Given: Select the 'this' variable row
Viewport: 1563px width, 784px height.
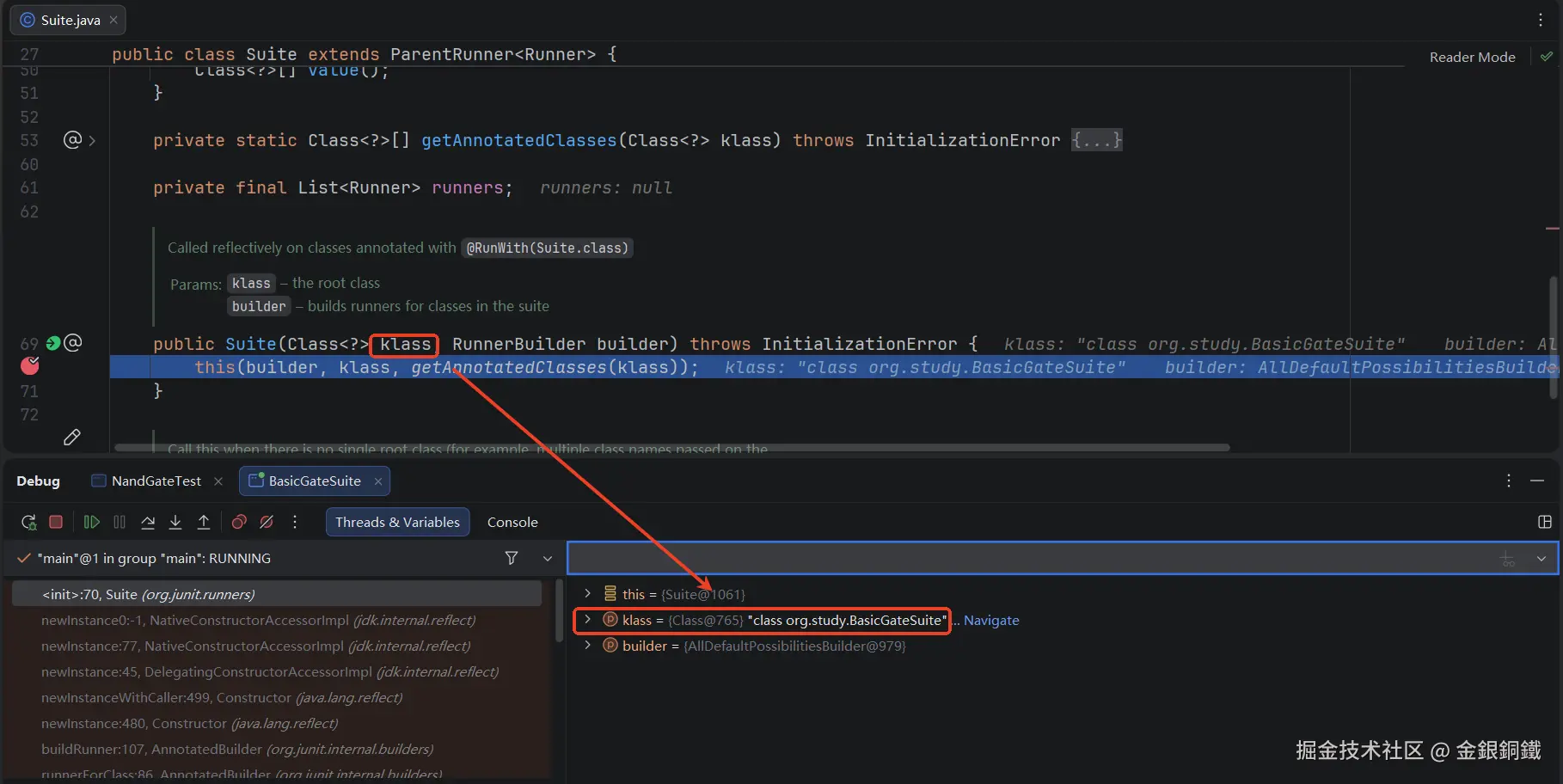Looking at the screenshot, I should (1064, 594).
